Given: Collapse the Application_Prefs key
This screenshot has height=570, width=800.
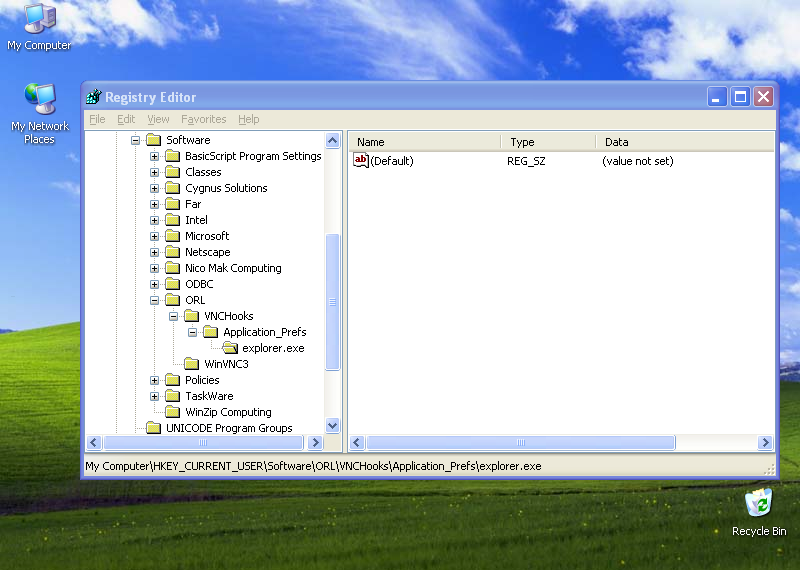Looking at the screenshot, I should (x=193, y=332).
